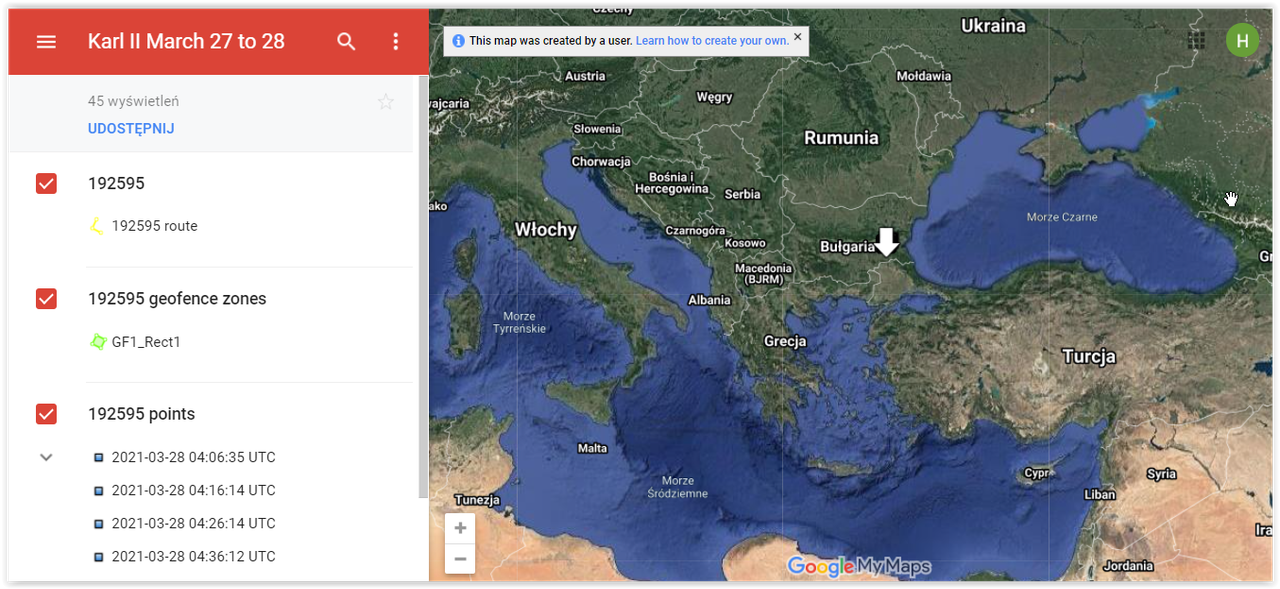Screen dimensions: 1280x589
Task: Open the 'Learn how to create your own' link
Action: (712, 41)
